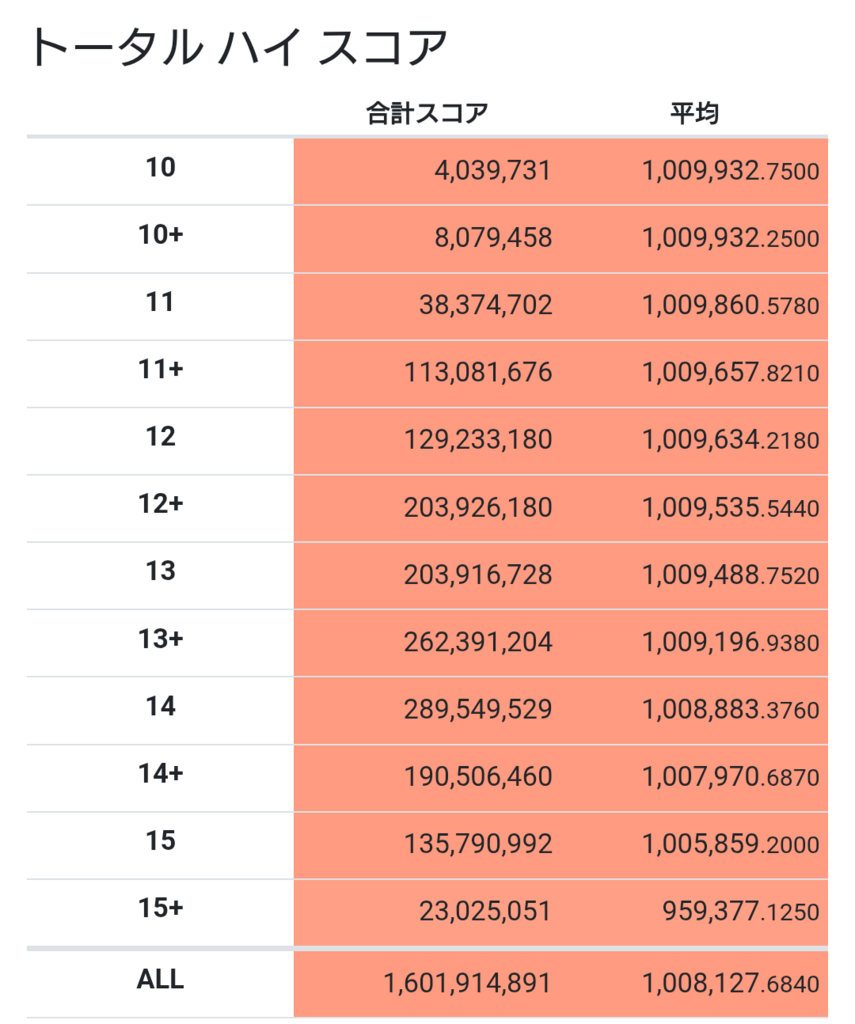
Task: Select the 13+ row label
Action: click(161, 639)
